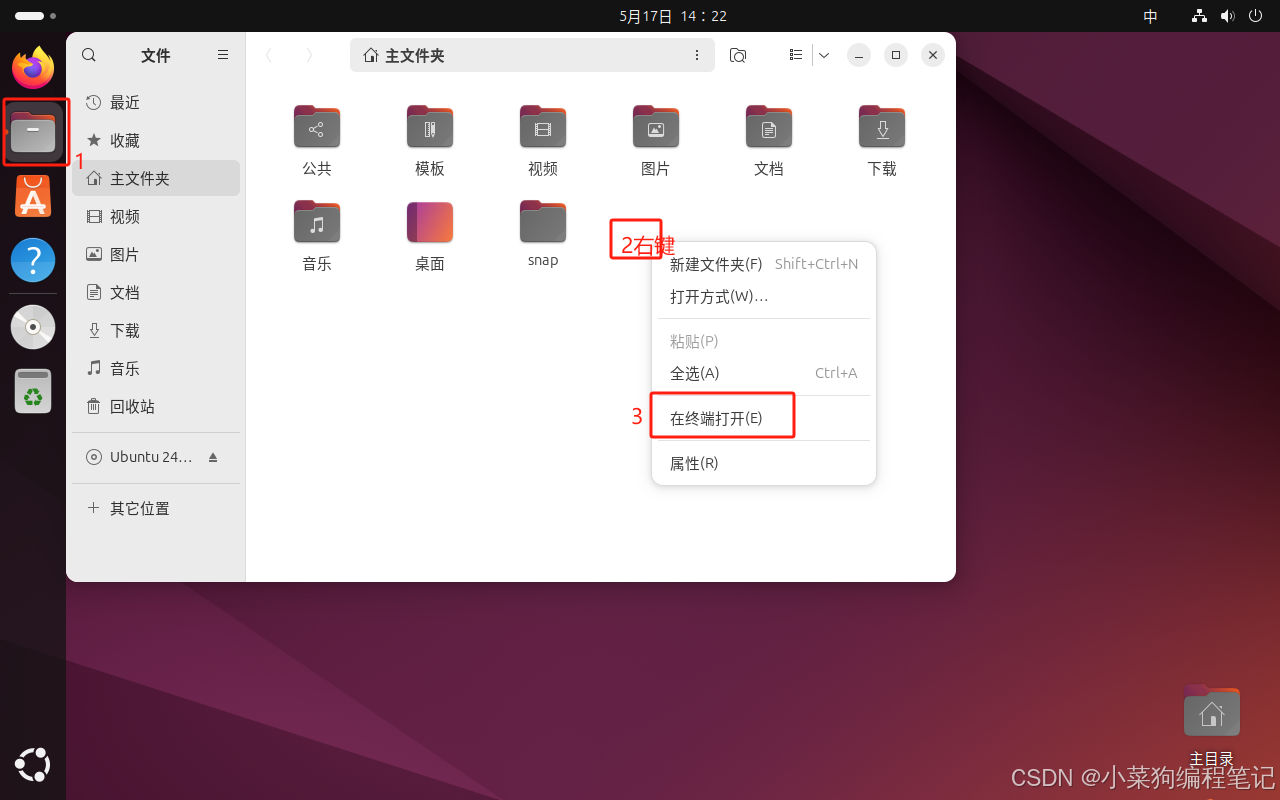Open 文档 in the sidebar
This screenshot has width=1280, height=800.
point(156,292)
